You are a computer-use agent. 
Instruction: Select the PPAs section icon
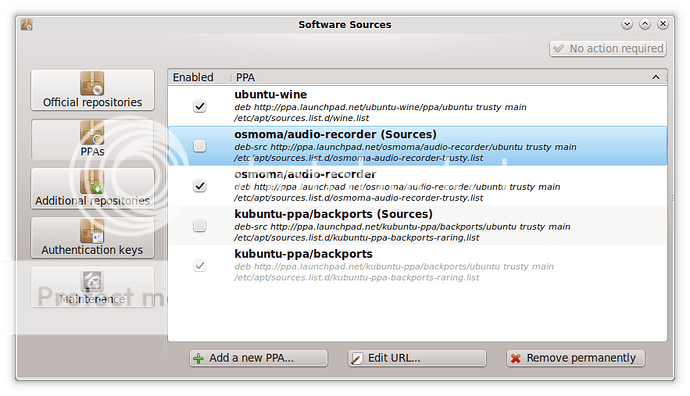[92, 133]
